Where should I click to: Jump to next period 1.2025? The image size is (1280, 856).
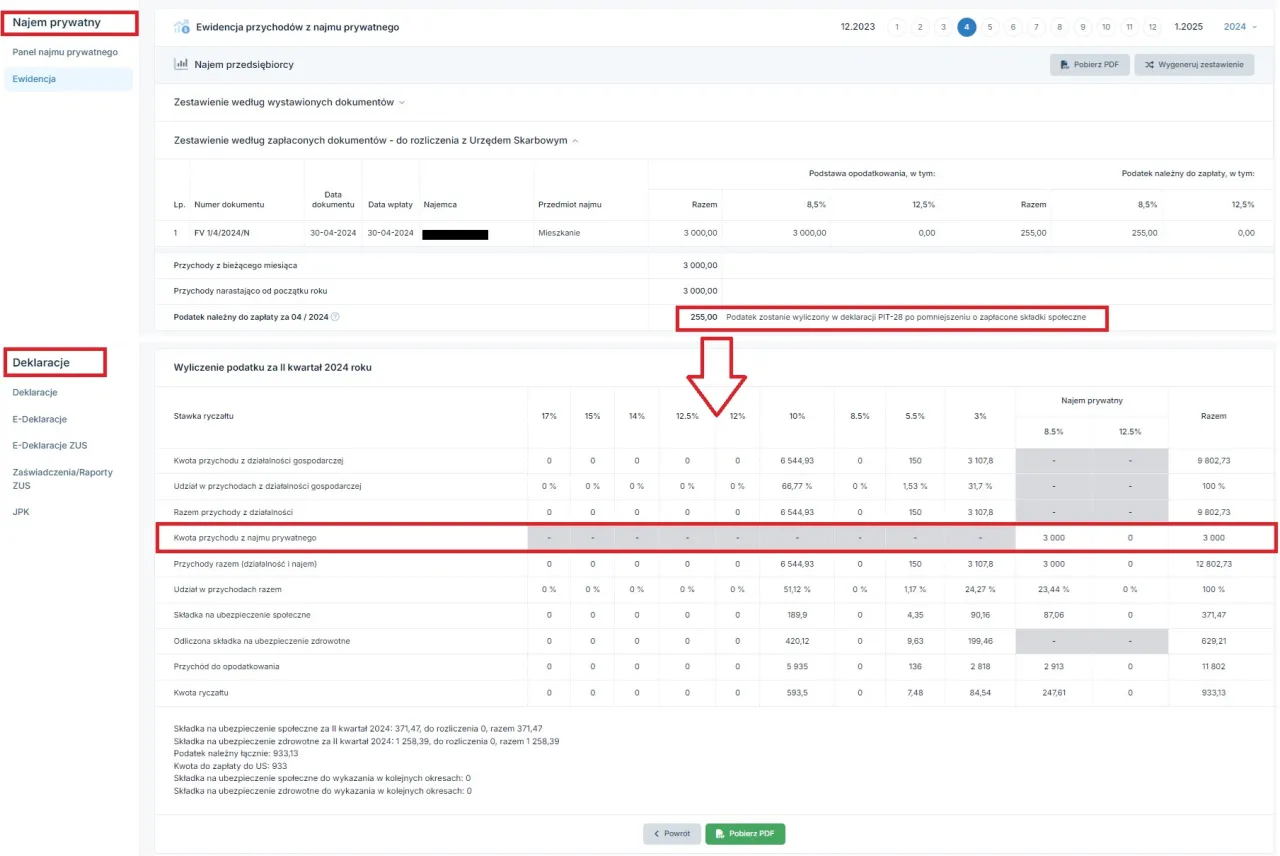(1189, 27)
